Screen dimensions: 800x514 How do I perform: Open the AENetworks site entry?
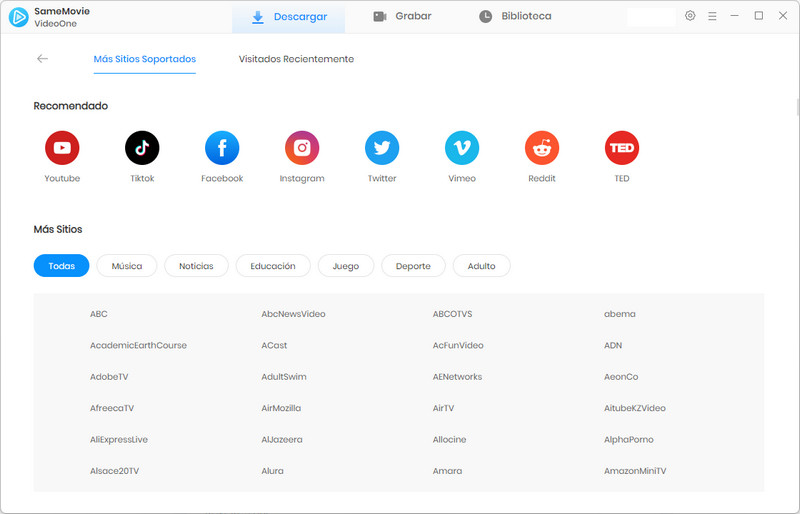click(x=457, y=377)
